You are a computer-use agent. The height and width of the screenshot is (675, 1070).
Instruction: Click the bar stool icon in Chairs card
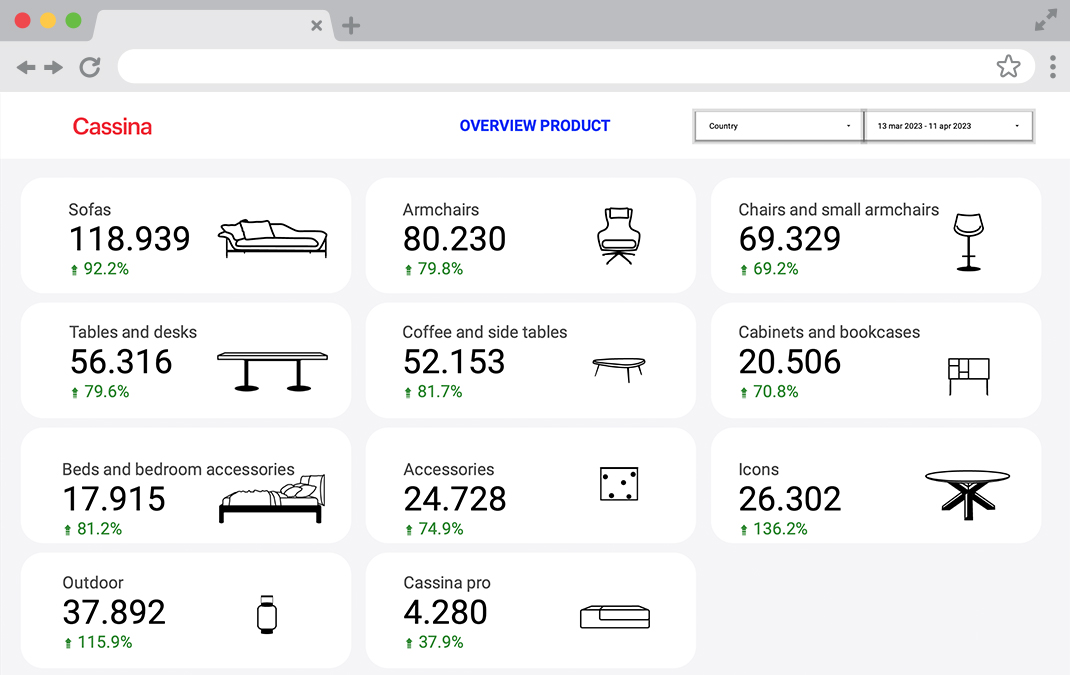[968, 242]
